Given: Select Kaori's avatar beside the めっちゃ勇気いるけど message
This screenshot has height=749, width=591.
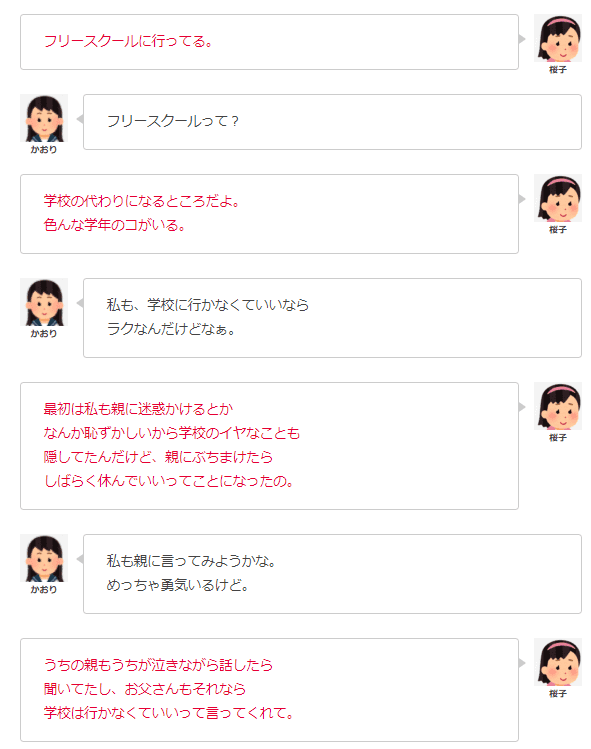Looking at the screenshot, I should [x=44, y=558].
